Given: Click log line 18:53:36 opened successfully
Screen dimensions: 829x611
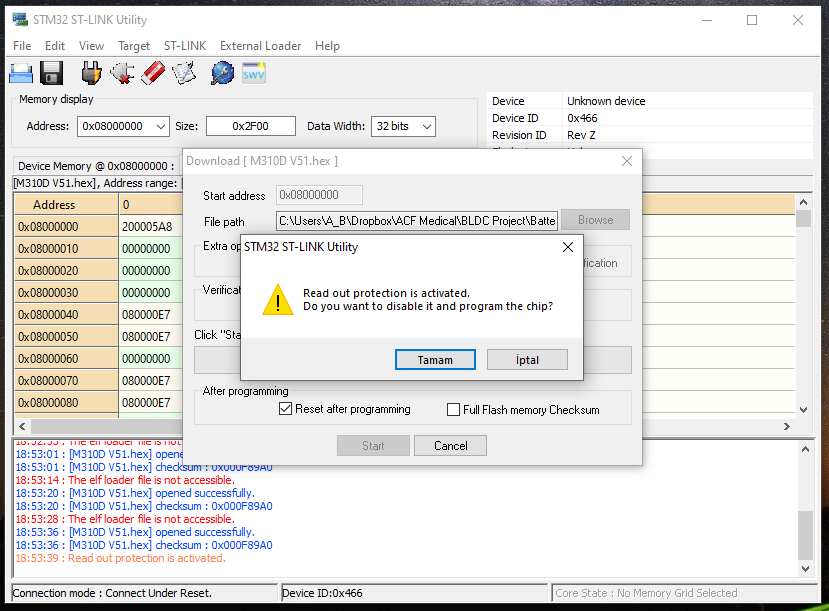Looking at the screenshot, I should click(135, 532).
